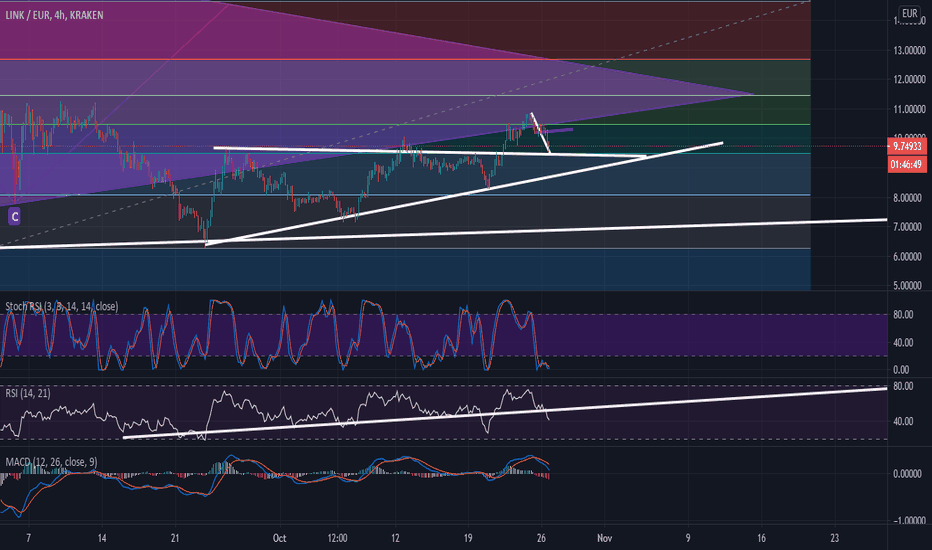Screen dimensions: 932x550
Task: Click the 13.00000 price axis value
Action: tap(909, 51)
